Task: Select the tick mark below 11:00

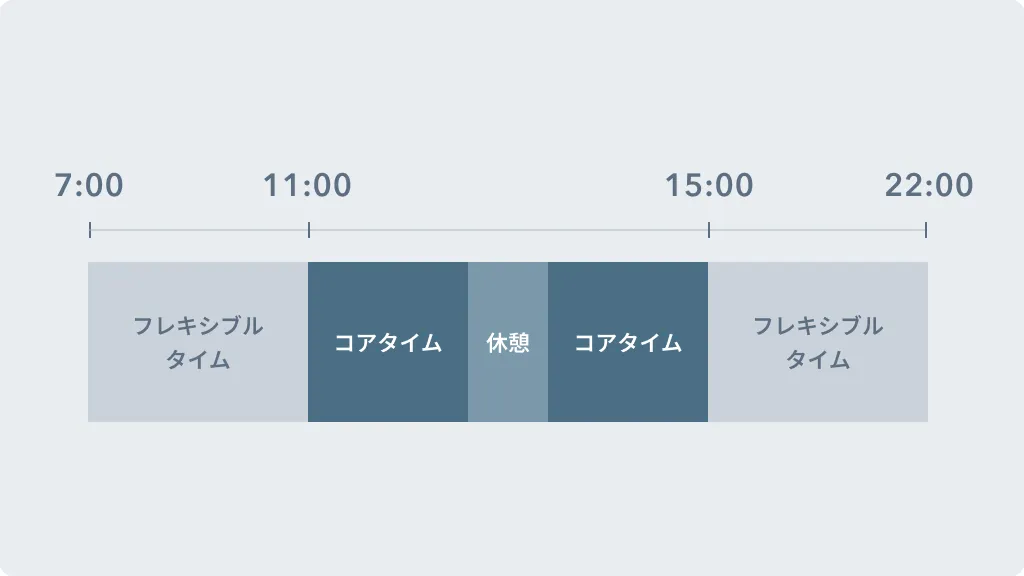Action: pyautogui.click(x=309, y=230)
